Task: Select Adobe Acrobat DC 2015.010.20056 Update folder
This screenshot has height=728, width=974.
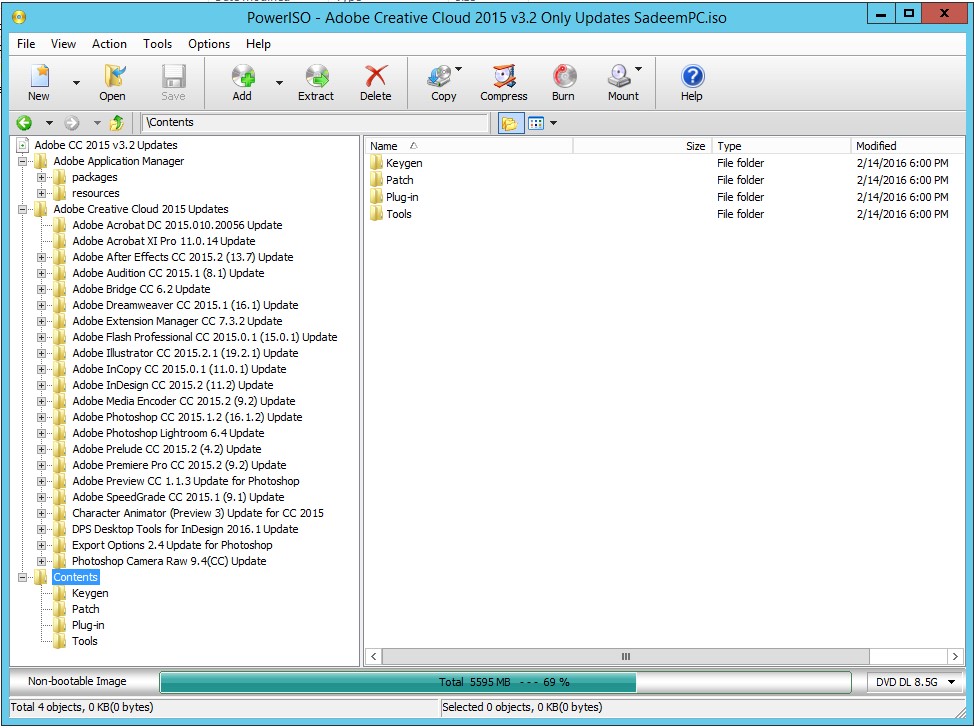Action: (x=177, y=225)
